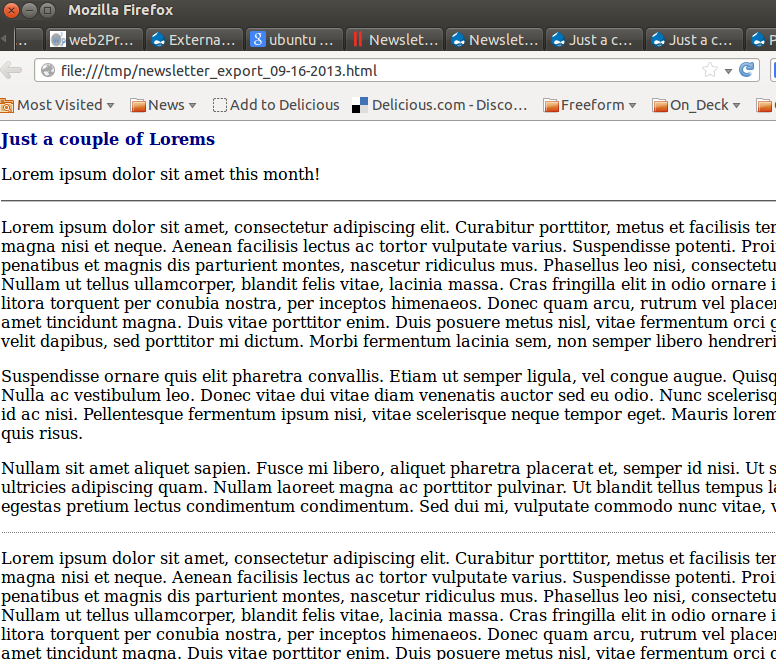
Task: Click paragraph starting 'Nullam sit amet aliquet sapien'
Action: point(388,487)
